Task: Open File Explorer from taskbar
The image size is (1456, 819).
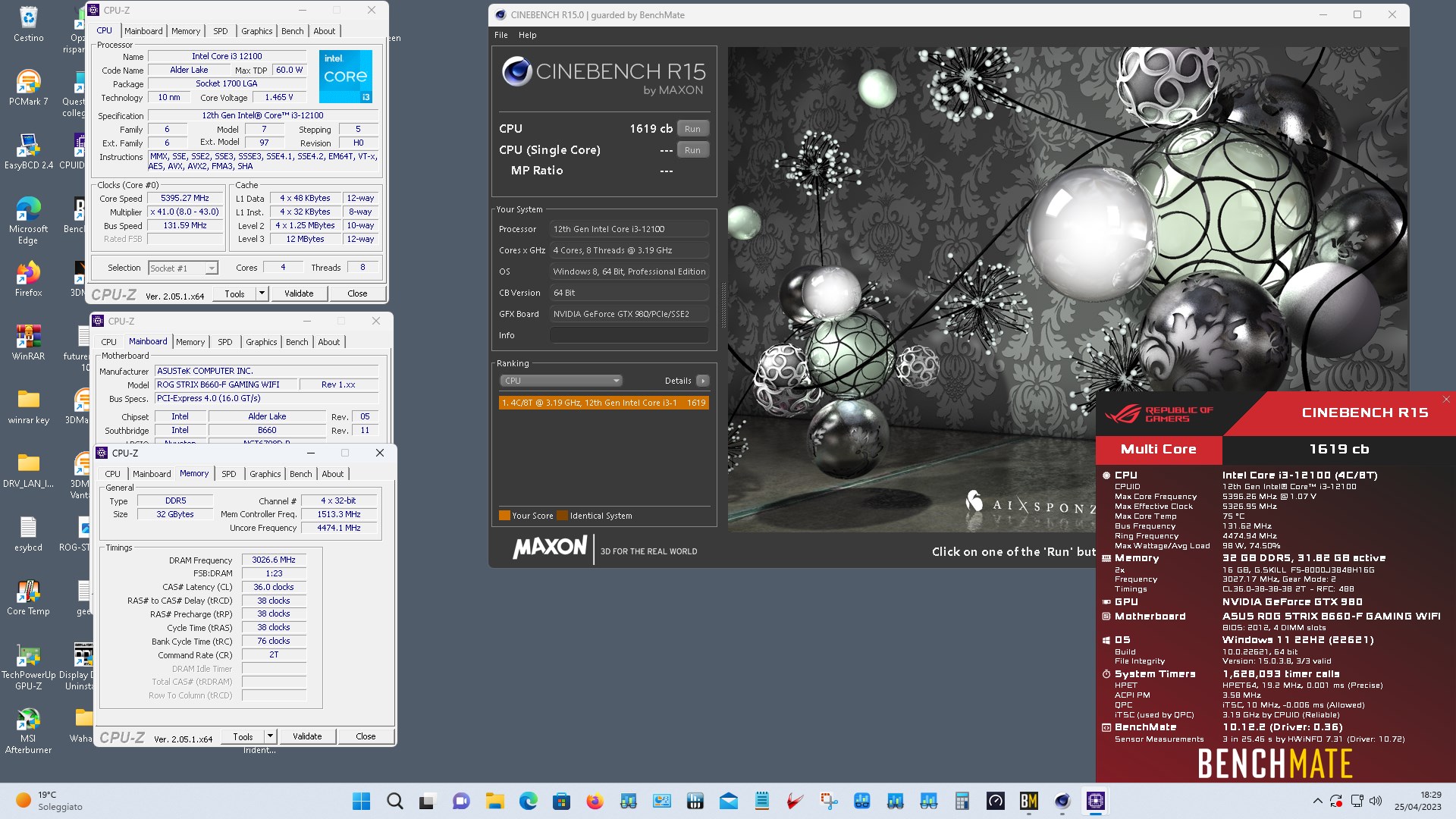Action: point(494,801)
